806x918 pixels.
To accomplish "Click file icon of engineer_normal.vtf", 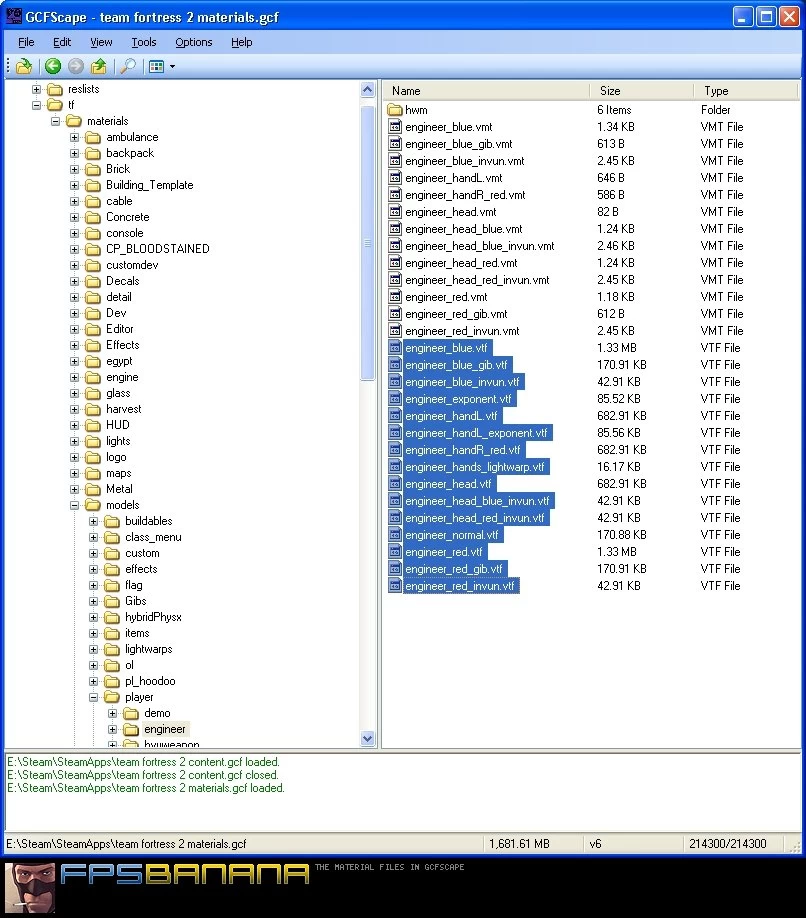I will pyautogui.click(x=395, y=535).
